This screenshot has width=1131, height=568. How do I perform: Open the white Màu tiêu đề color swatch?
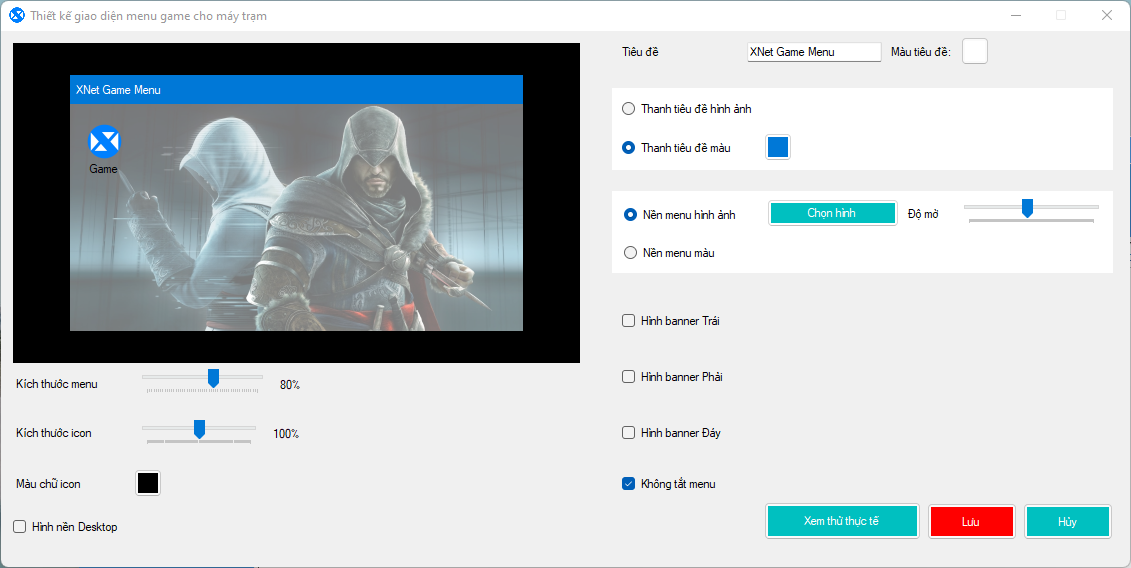pos(974,51)
